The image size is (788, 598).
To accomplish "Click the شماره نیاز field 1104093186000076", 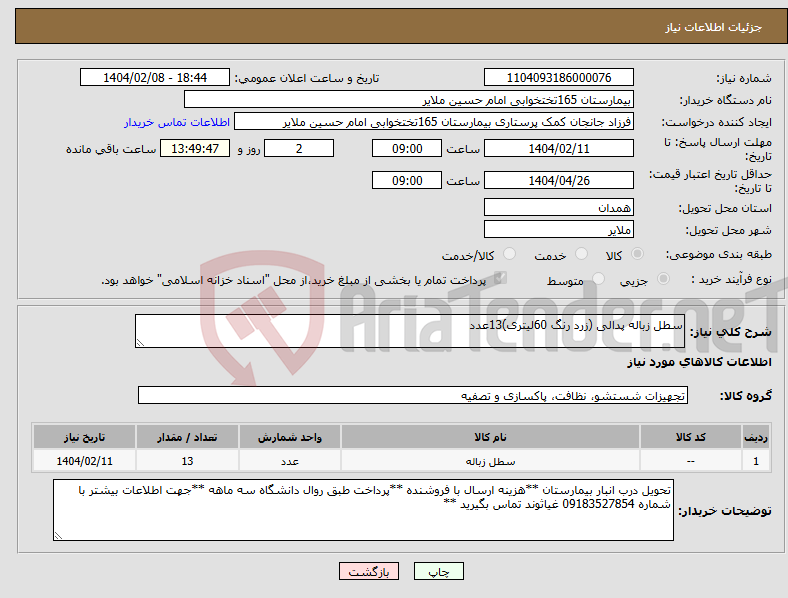I will tap(559, 77).
